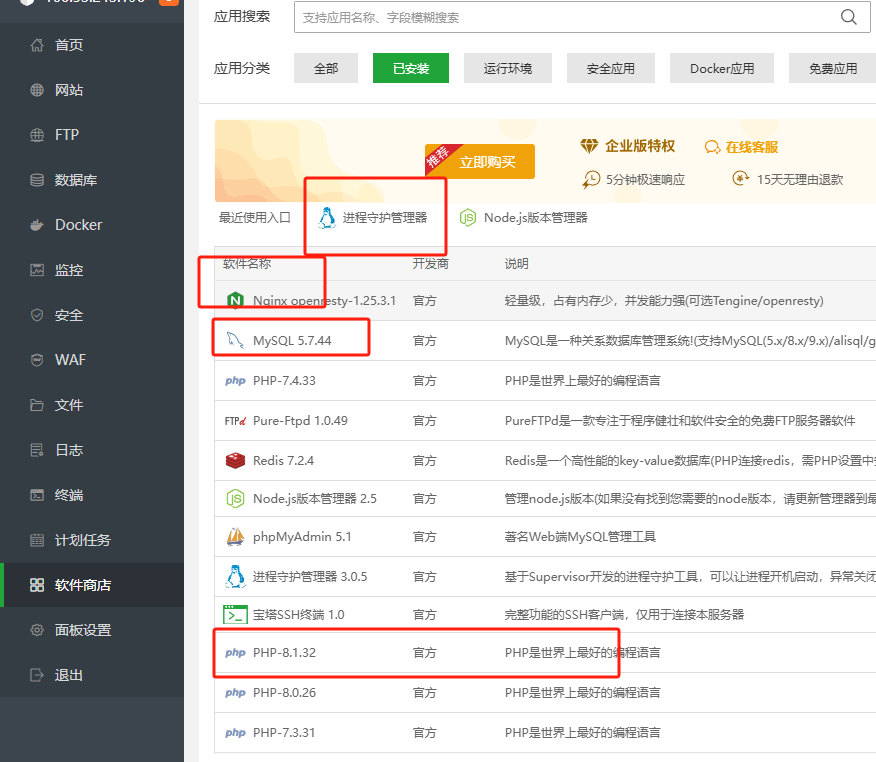876x762 pixels.
Task: Click the 开发商 column header
Action: 430,264
